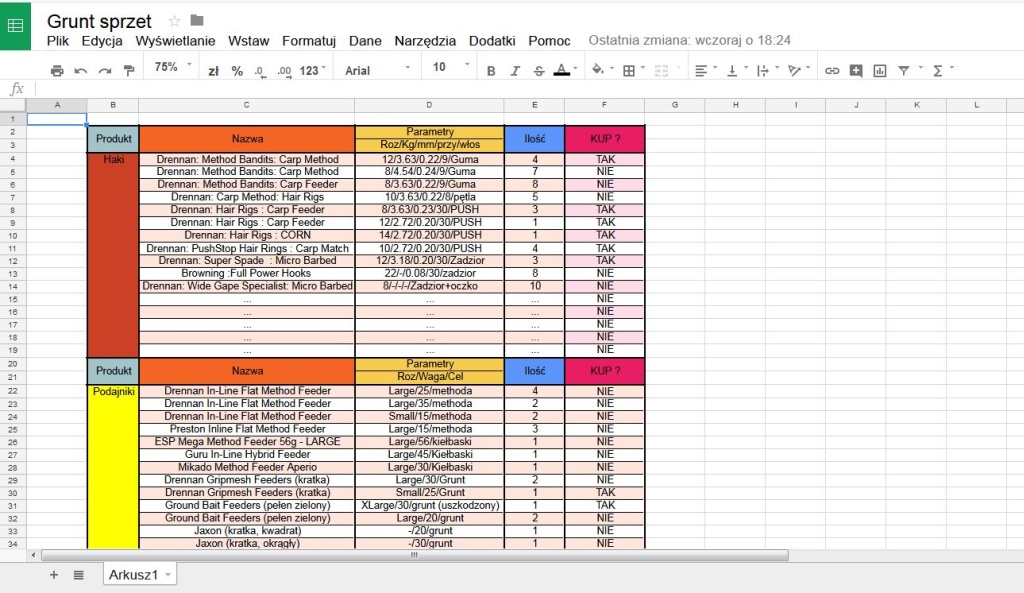Image resolution: width=1024 pixels, height=593 pixels.
Task: Open the borders tool
Action: 629,71
